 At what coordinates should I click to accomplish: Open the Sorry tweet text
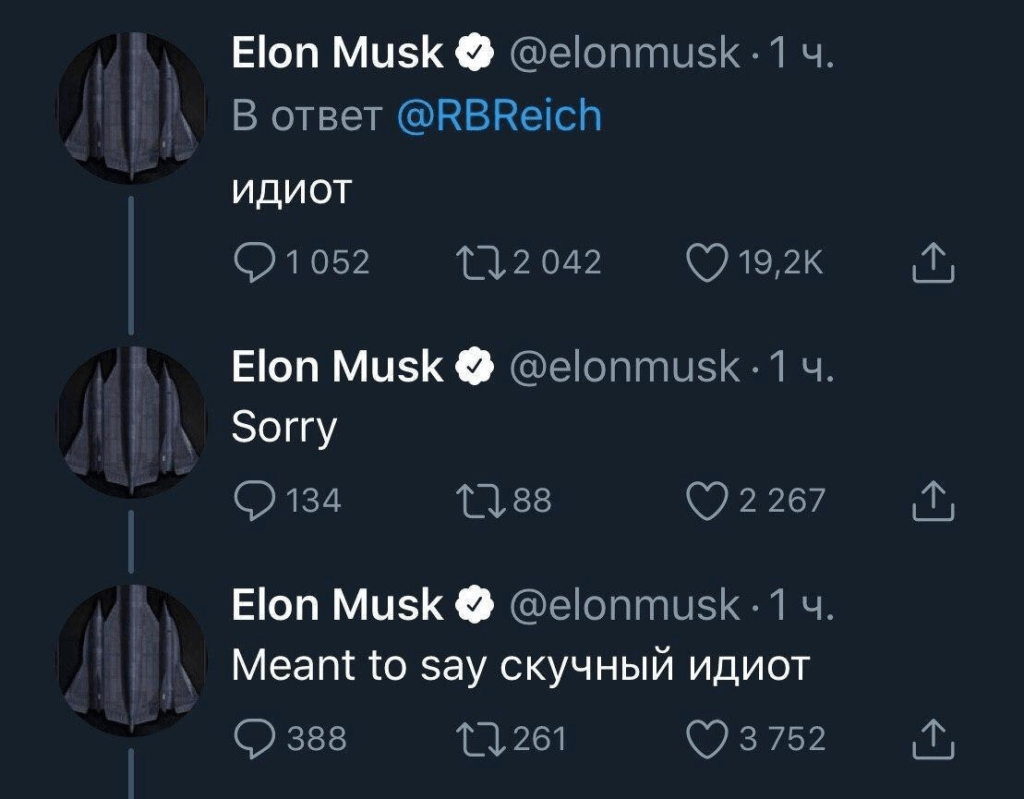(x=283, y=427)
